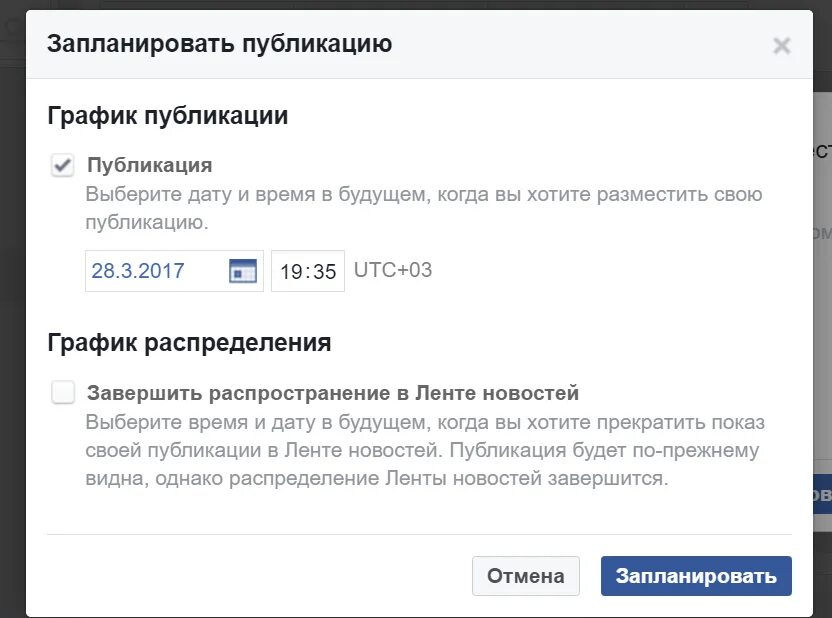Click the News Feed distribution description paragraph
832x618 pixels.
tap(425, 450)
